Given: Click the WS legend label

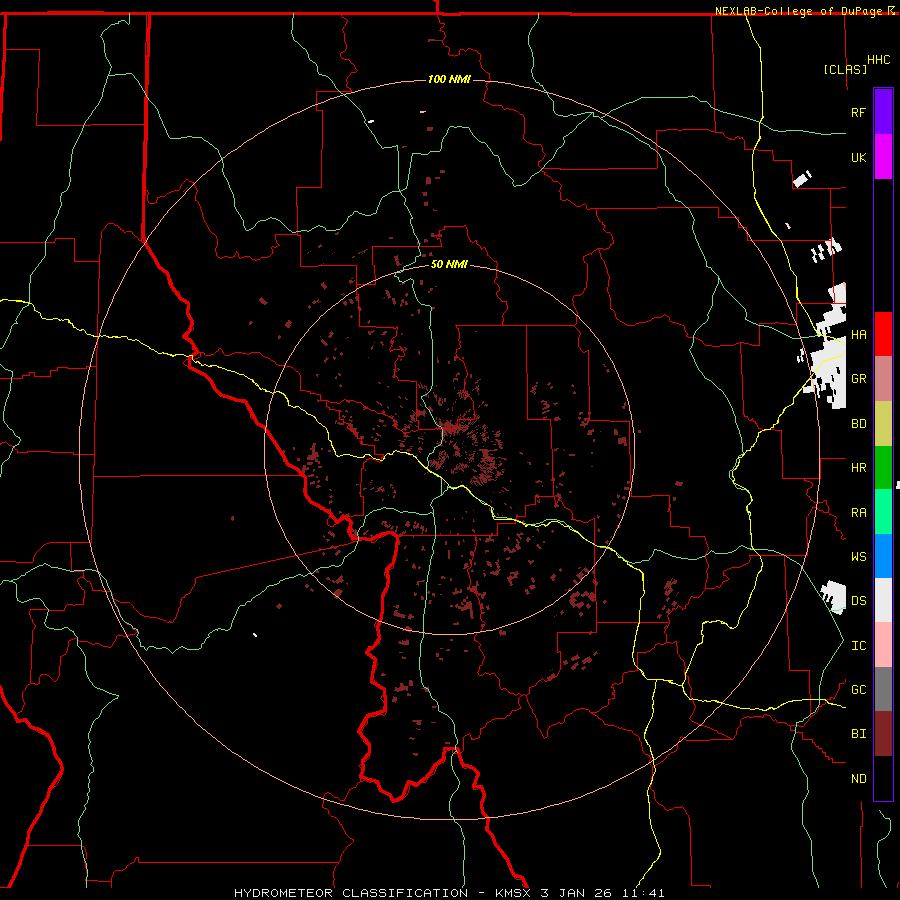Looking at the screenshot, I should (x=858, y=556).
